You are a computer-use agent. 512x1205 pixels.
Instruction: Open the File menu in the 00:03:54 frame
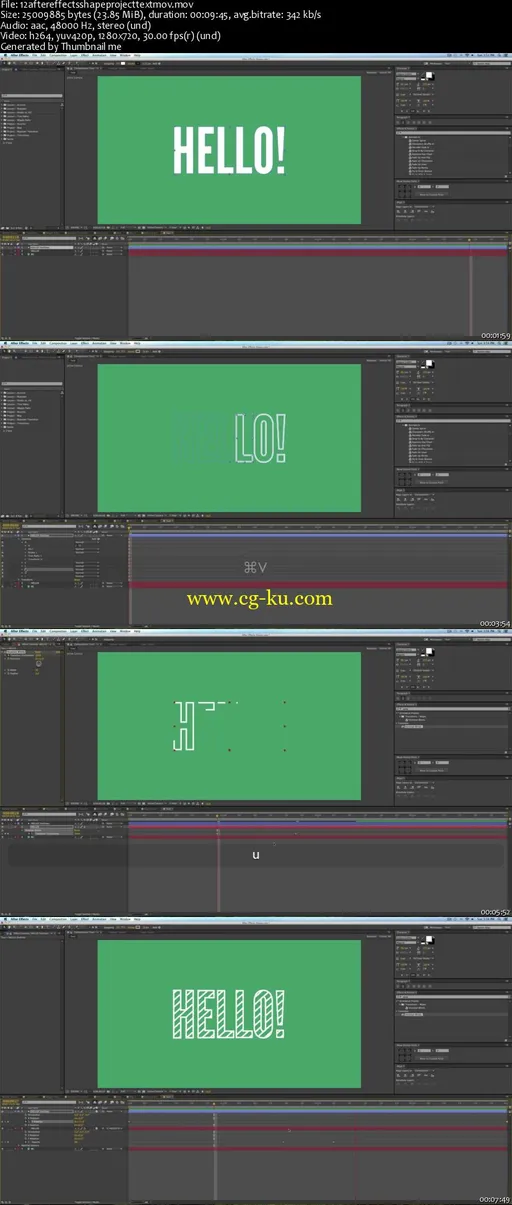[35, 343]
